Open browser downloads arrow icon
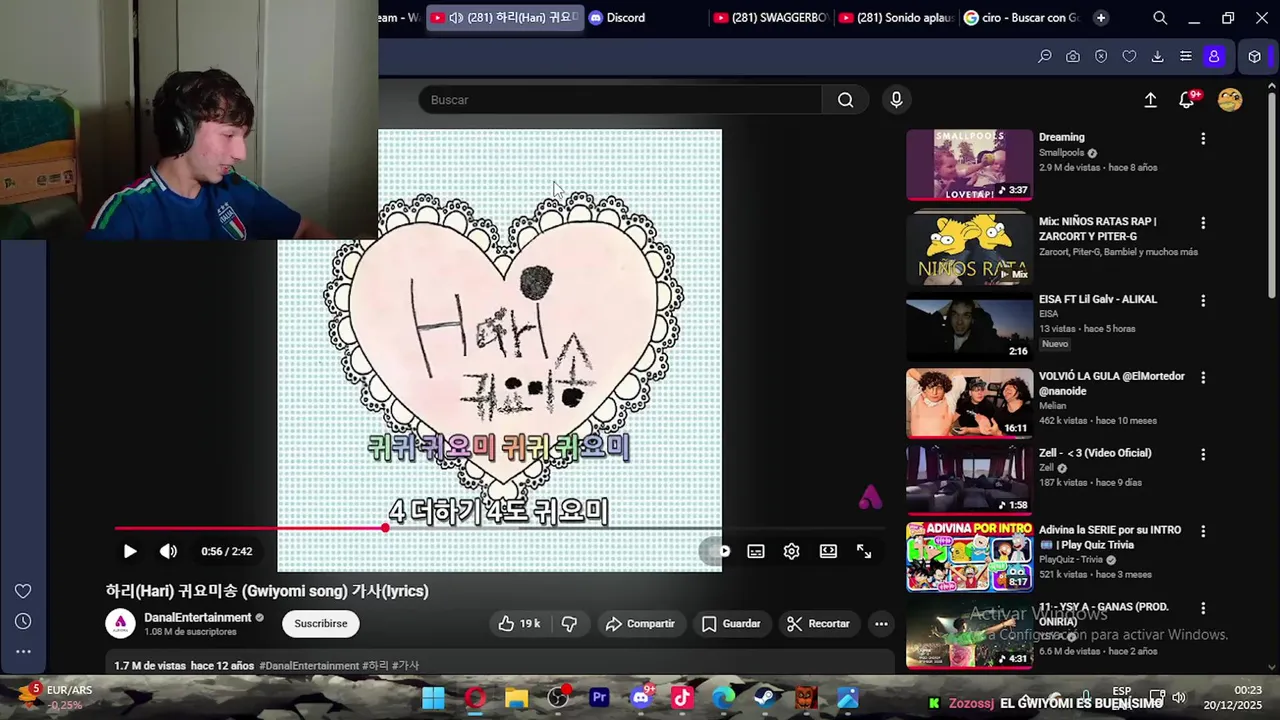1280x720 pixels. click(1158, 57)
